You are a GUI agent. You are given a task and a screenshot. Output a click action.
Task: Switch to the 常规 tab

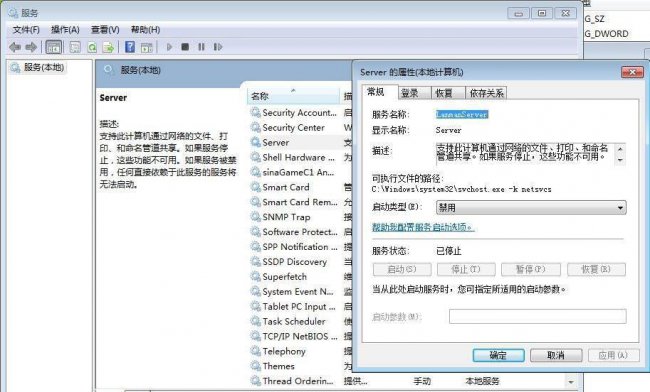click(x=379, y=92)
